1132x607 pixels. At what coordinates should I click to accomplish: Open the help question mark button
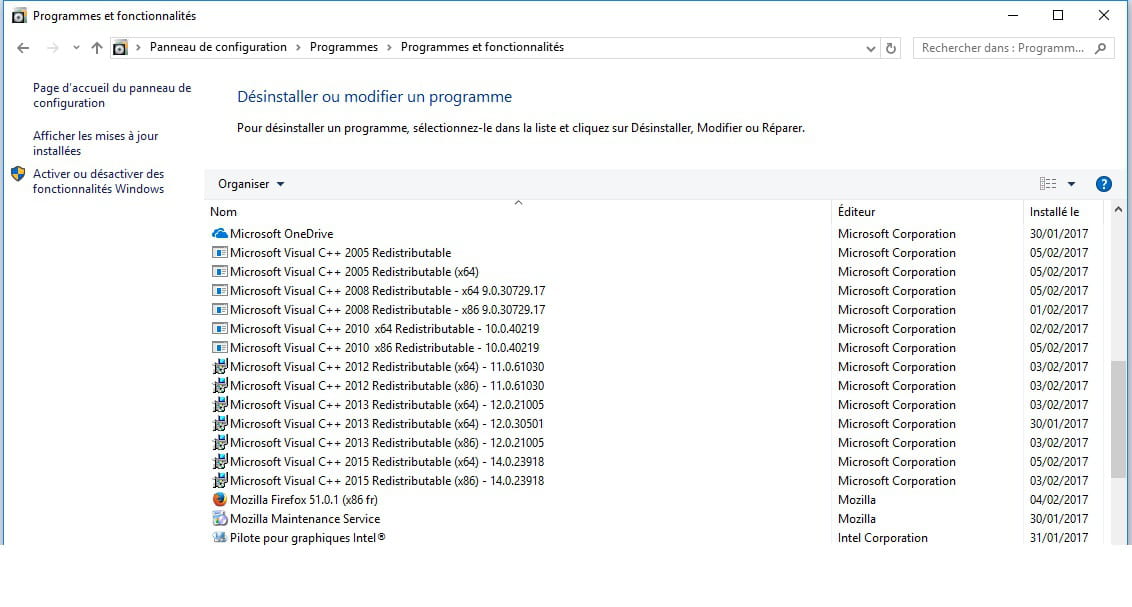tap(1103, 184)
